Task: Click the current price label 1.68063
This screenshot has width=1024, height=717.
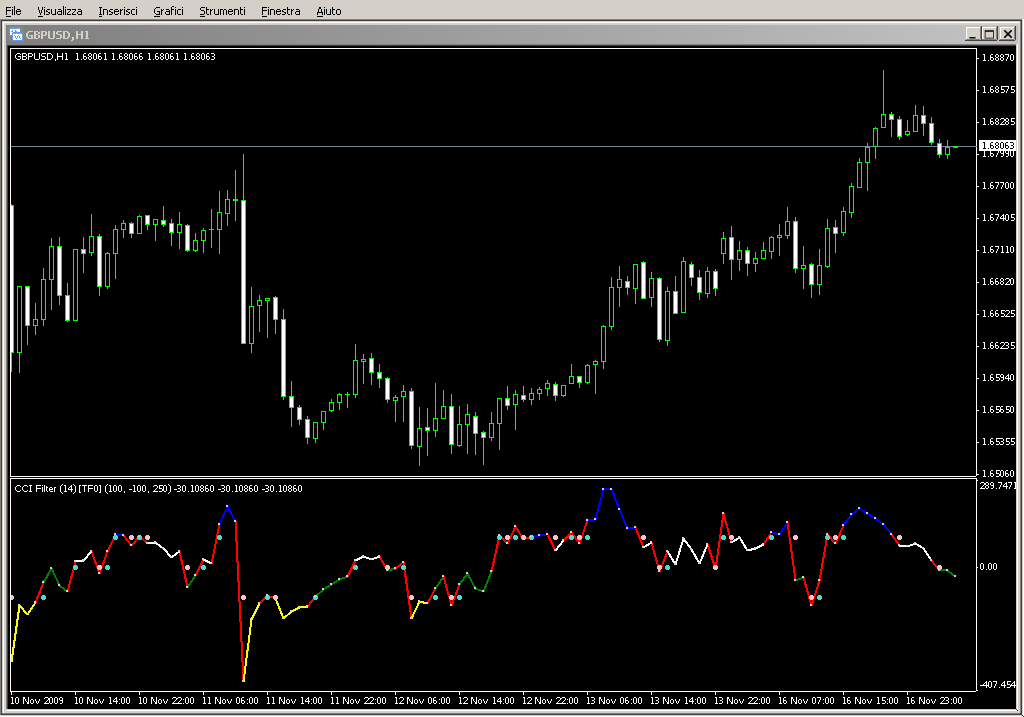Action: tap(998, 146)
